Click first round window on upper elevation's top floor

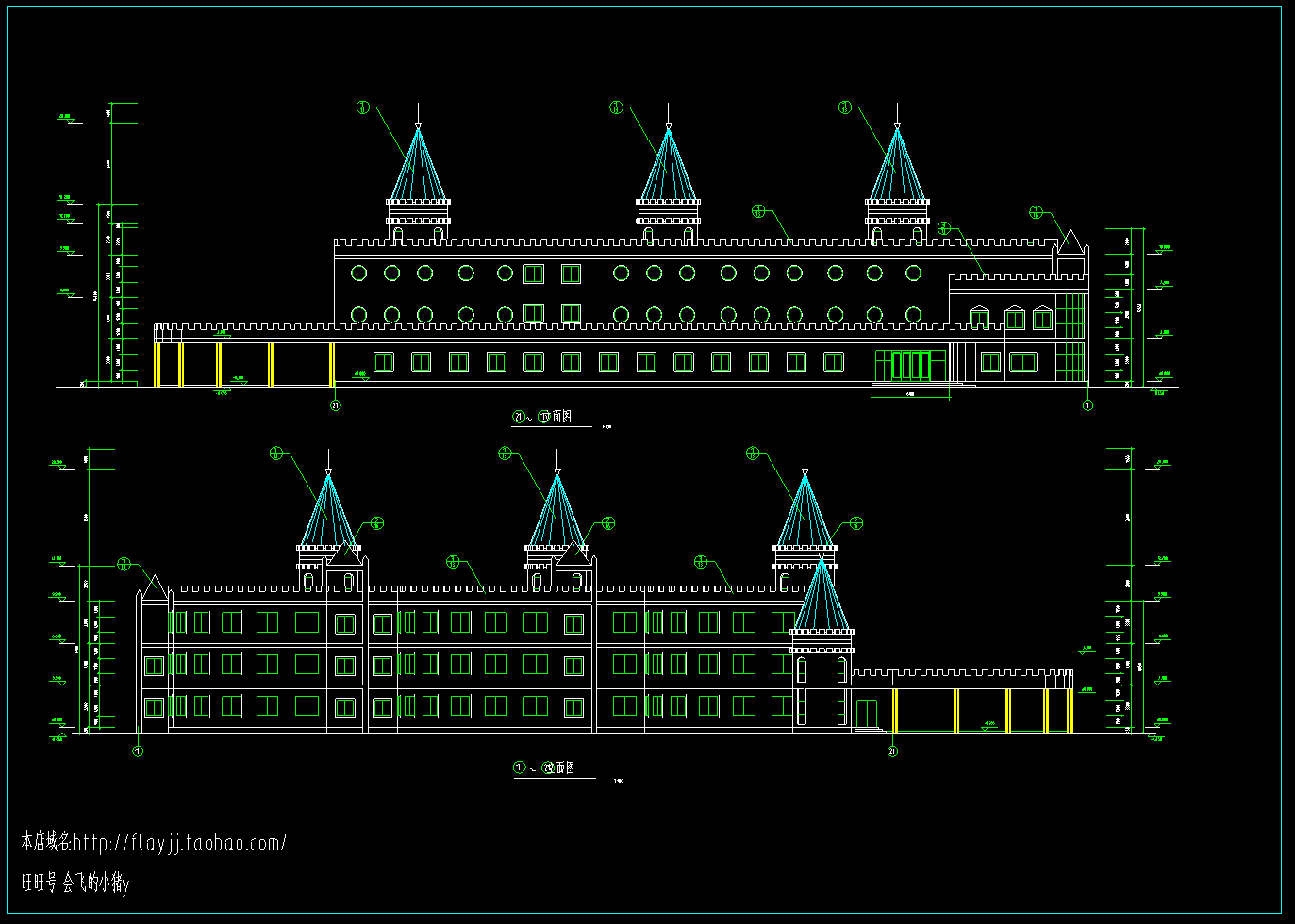358,273
